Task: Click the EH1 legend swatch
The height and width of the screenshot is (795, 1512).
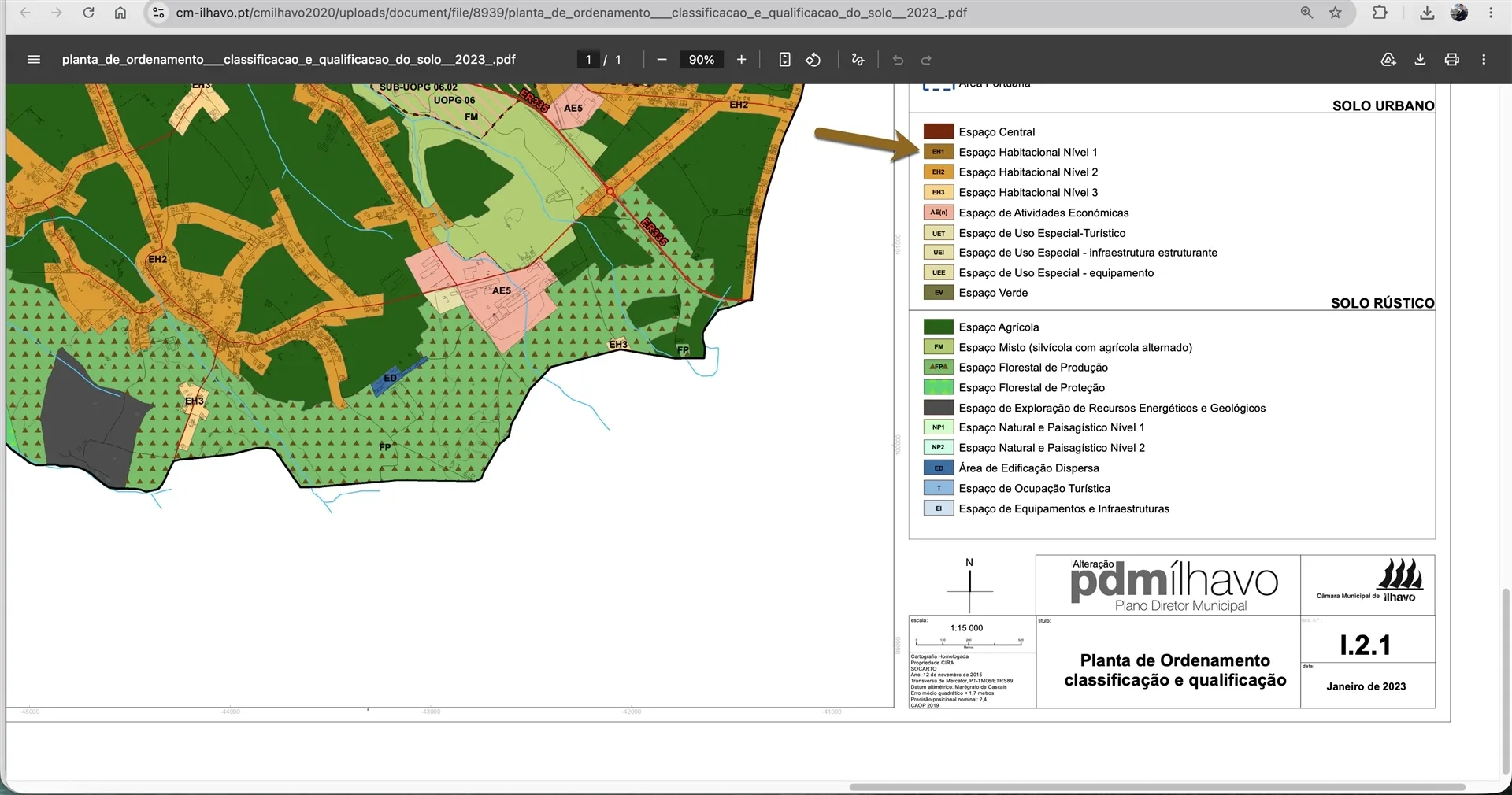Action: (x=938, y=152)
